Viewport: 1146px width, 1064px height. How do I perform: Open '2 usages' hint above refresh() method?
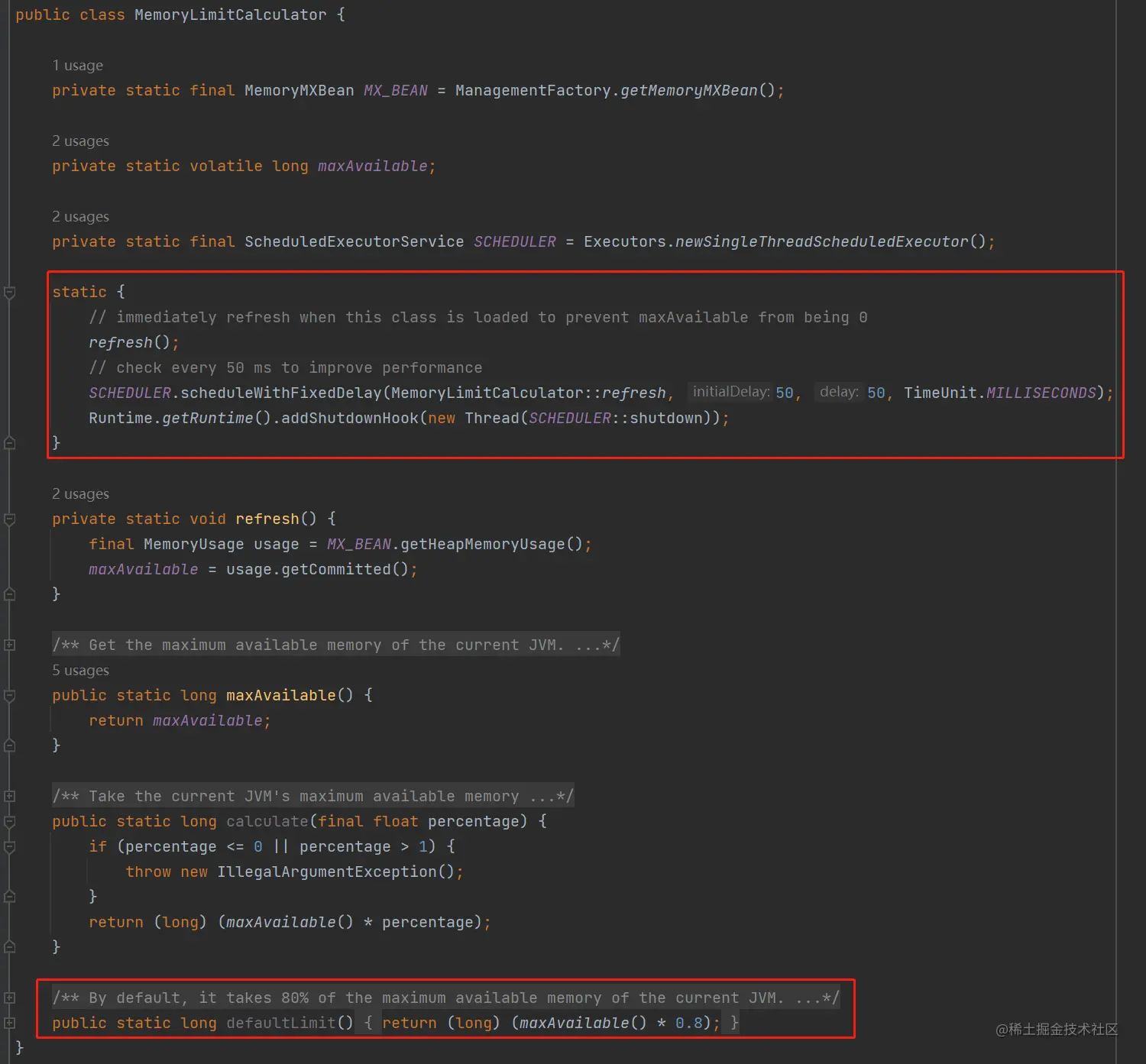(80, 494)
